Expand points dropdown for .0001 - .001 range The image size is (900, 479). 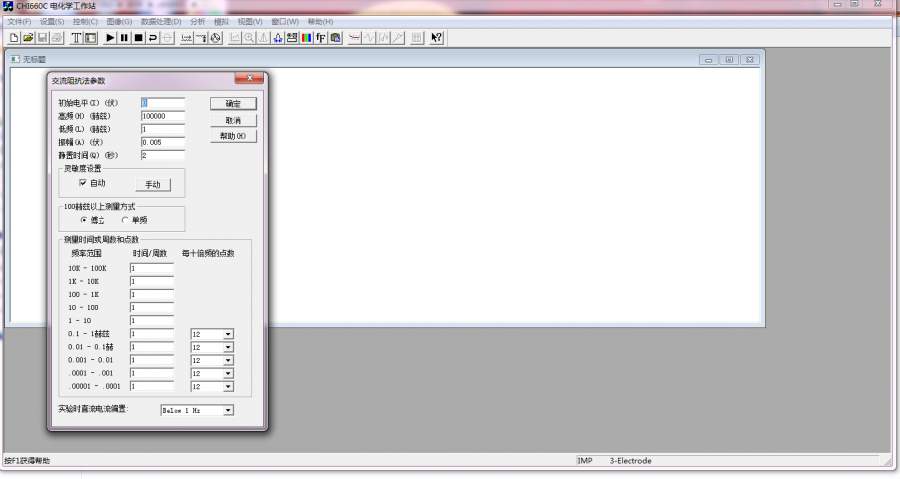228,374
